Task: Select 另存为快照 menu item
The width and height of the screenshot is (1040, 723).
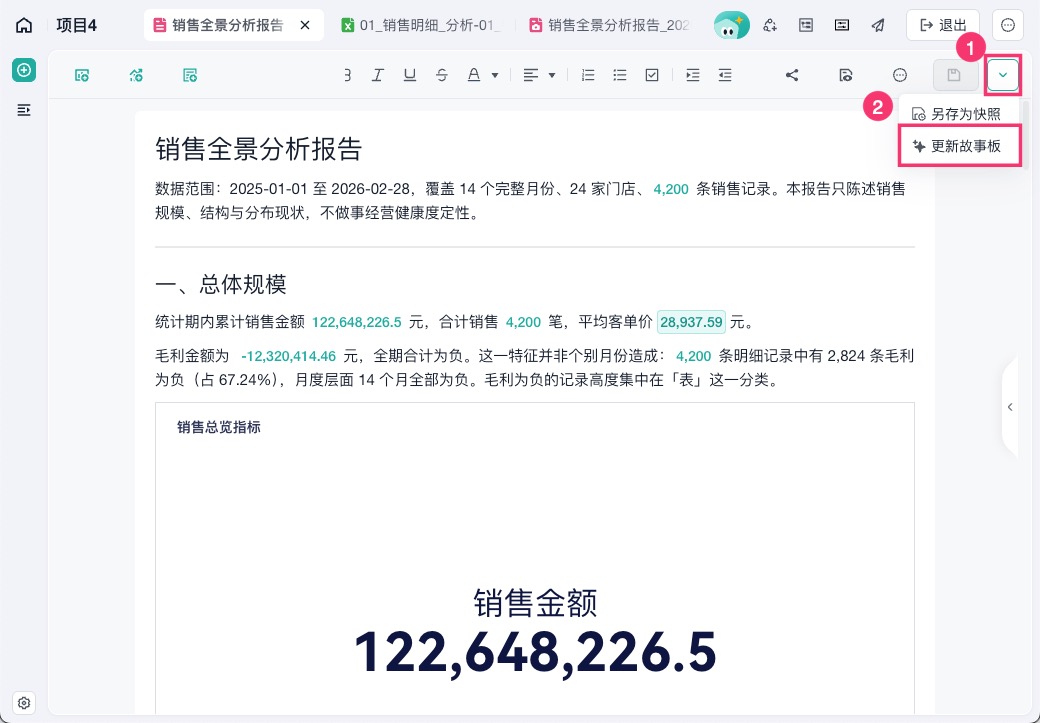Action: pos(957,114)
